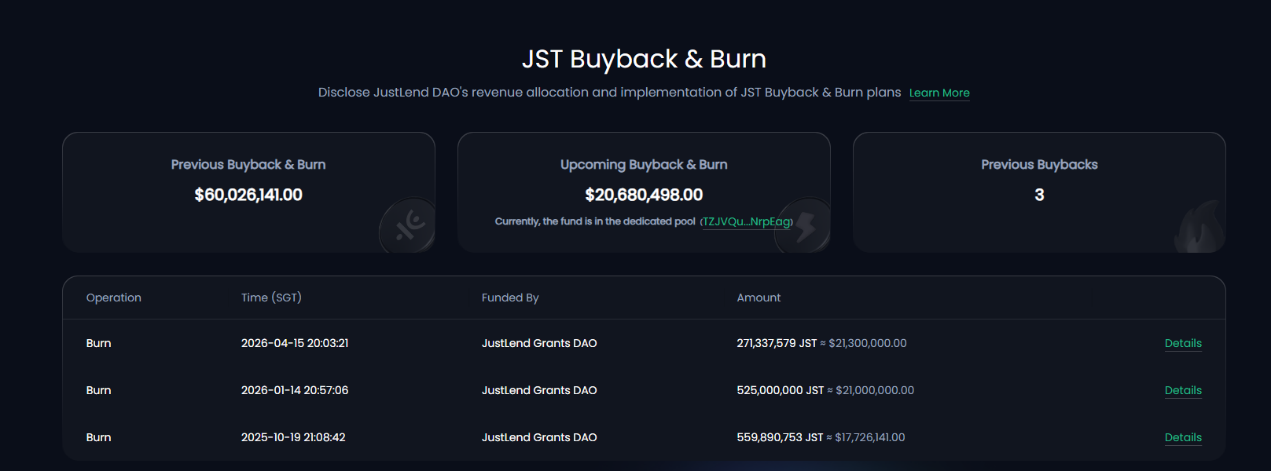Click the Funded By column header
The height and width of the screenshot is (471, 1271).
pyautogui.click(x=510, y=298)
